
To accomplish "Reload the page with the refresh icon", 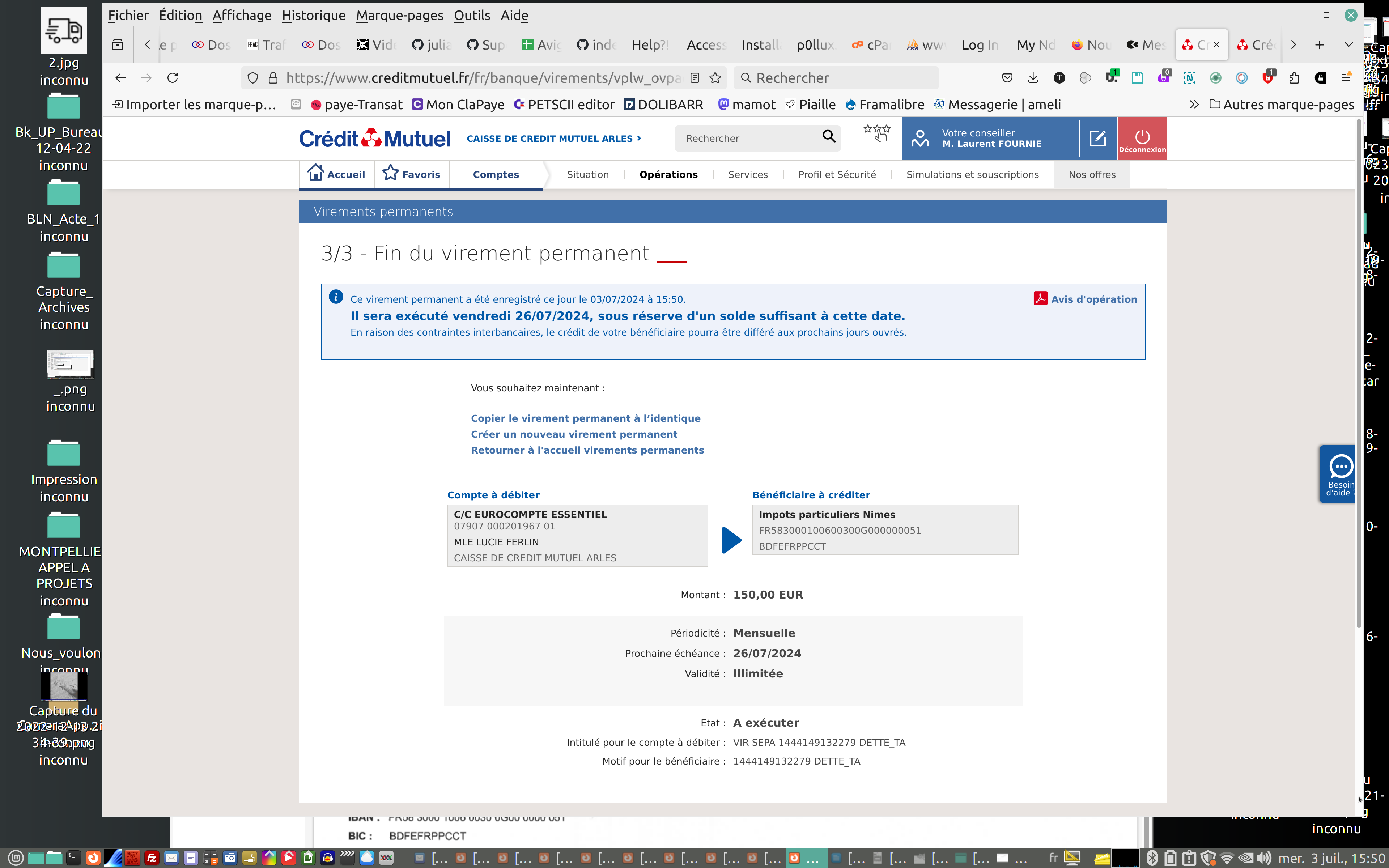I will (173, 78).
